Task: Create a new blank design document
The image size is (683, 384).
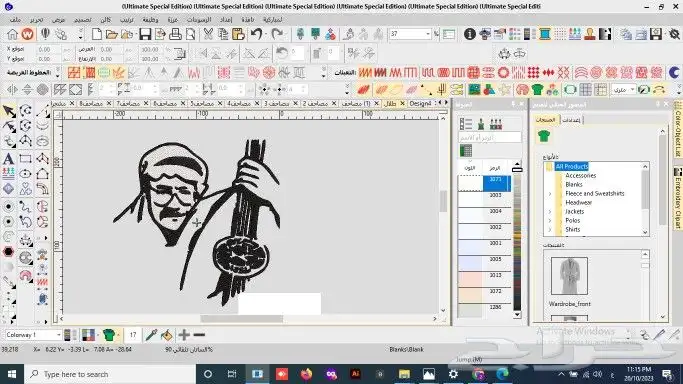Action: (x=97, y=34)
